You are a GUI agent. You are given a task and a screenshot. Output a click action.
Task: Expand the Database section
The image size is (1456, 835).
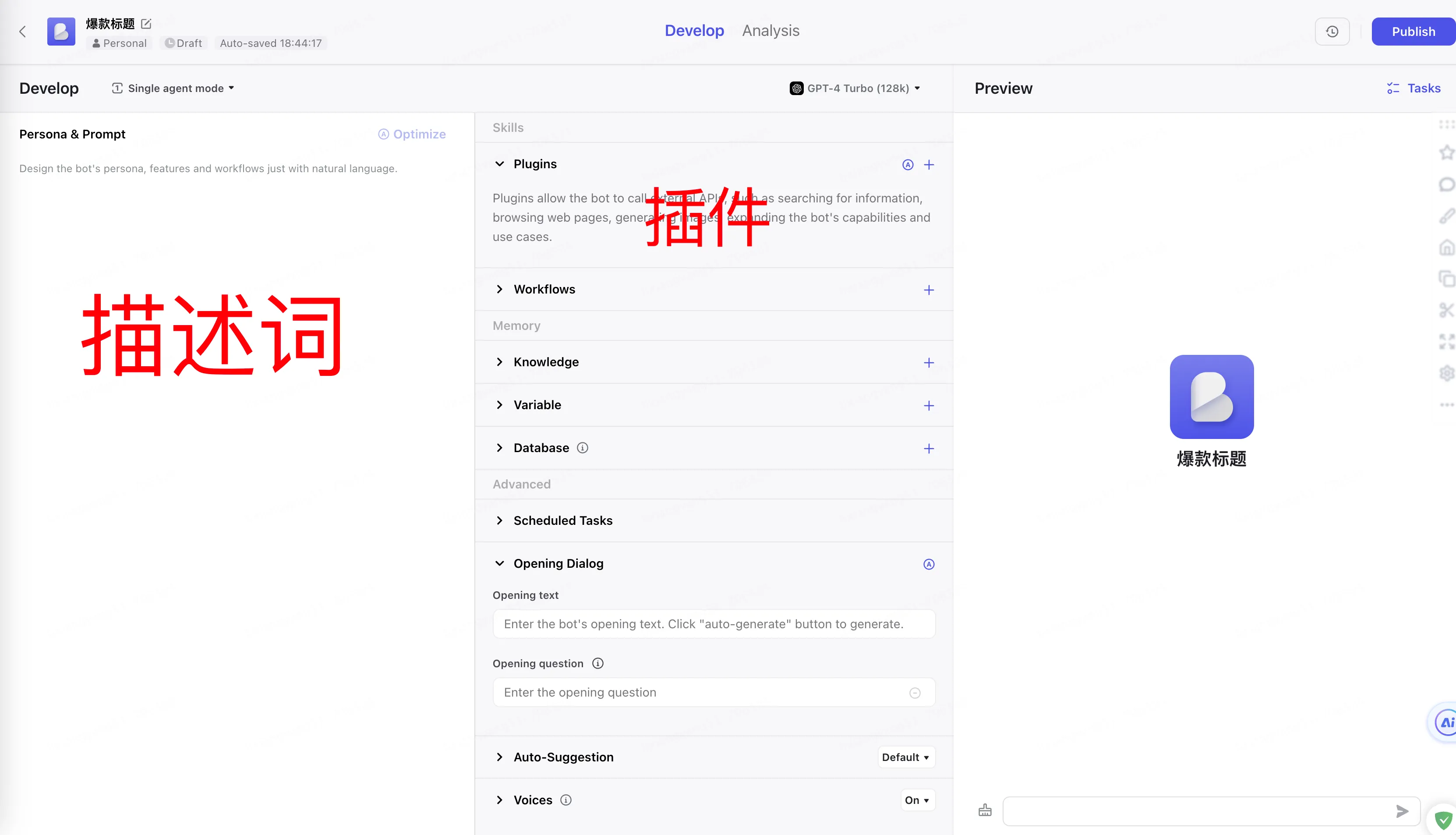click(x=499, y=448)
